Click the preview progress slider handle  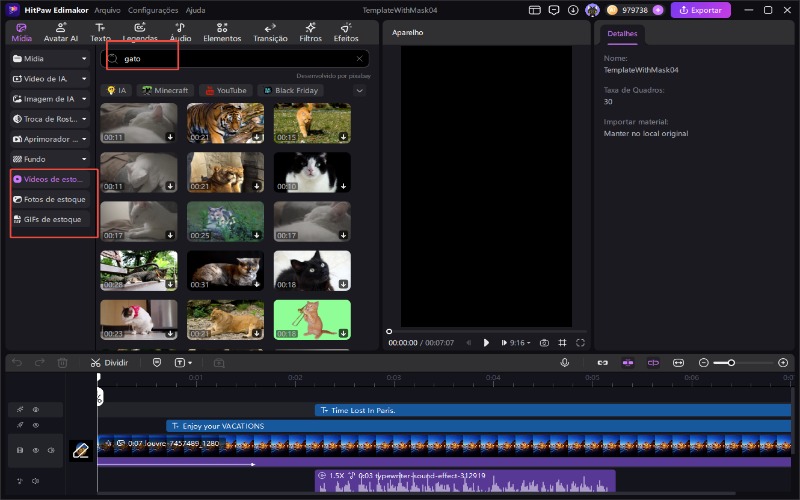[389, 332]
